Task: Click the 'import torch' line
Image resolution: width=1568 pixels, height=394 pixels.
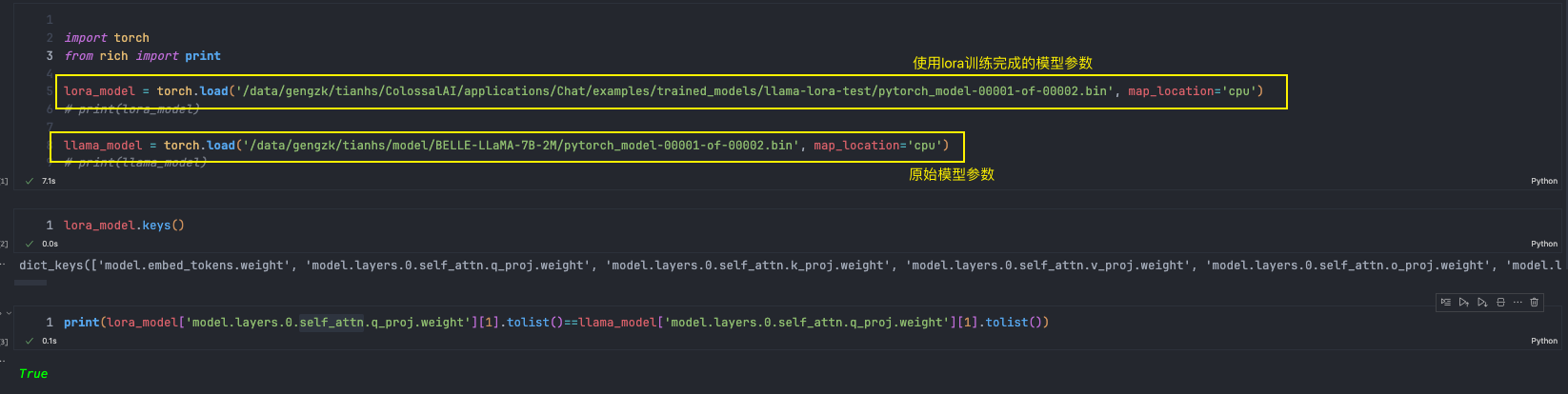Action: [107, 38]
